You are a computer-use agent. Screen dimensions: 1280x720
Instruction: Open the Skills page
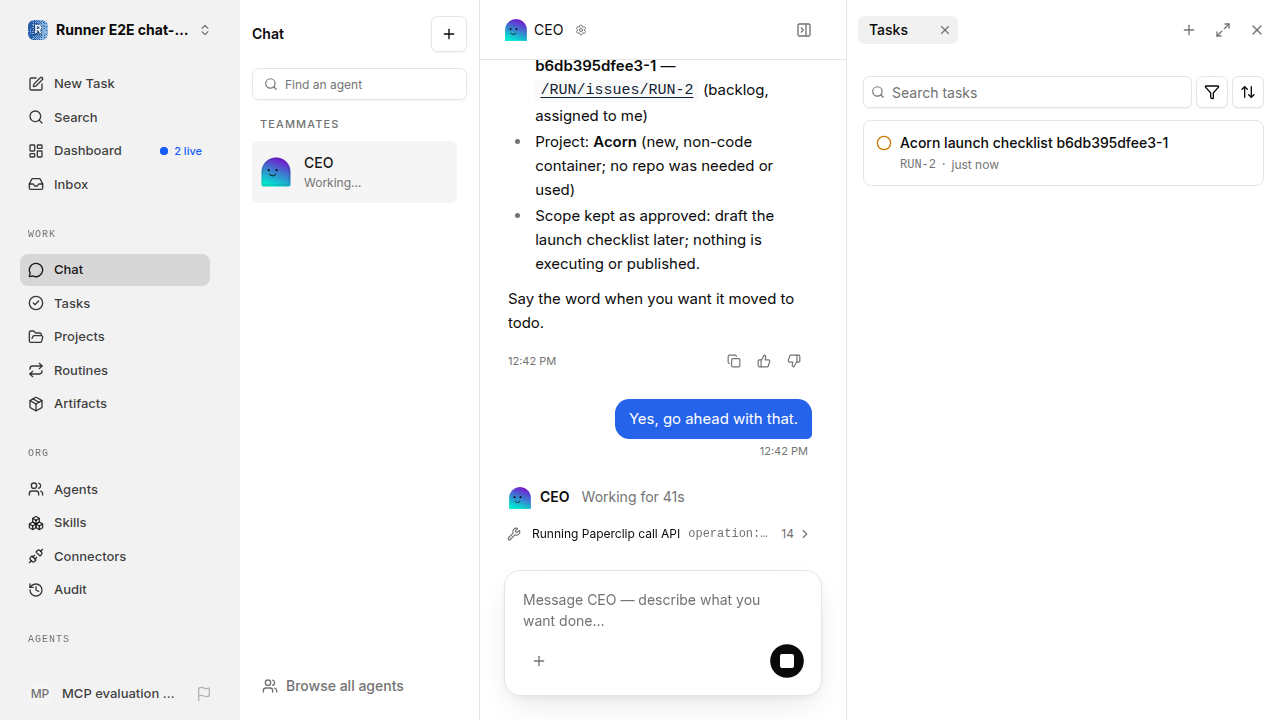pos(115,523)
